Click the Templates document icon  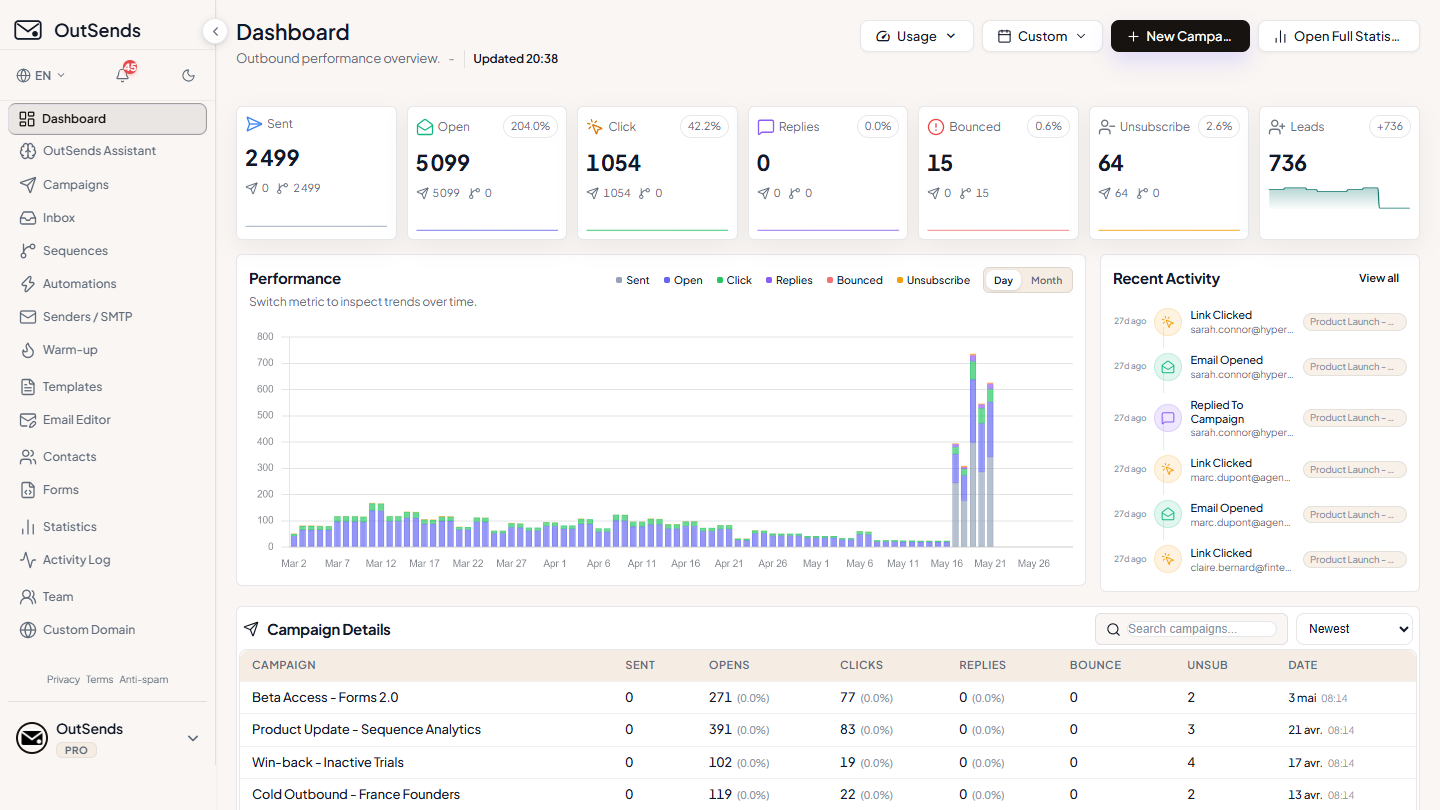pyautogui.click(x=28, y=387)
